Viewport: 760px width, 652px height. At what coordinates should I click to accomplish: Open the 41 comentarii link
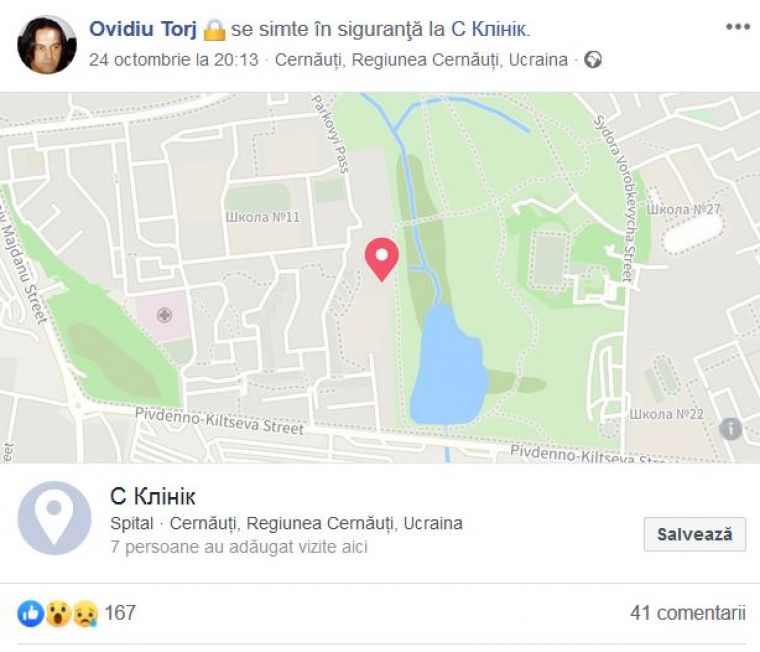[x=688, y=613]
